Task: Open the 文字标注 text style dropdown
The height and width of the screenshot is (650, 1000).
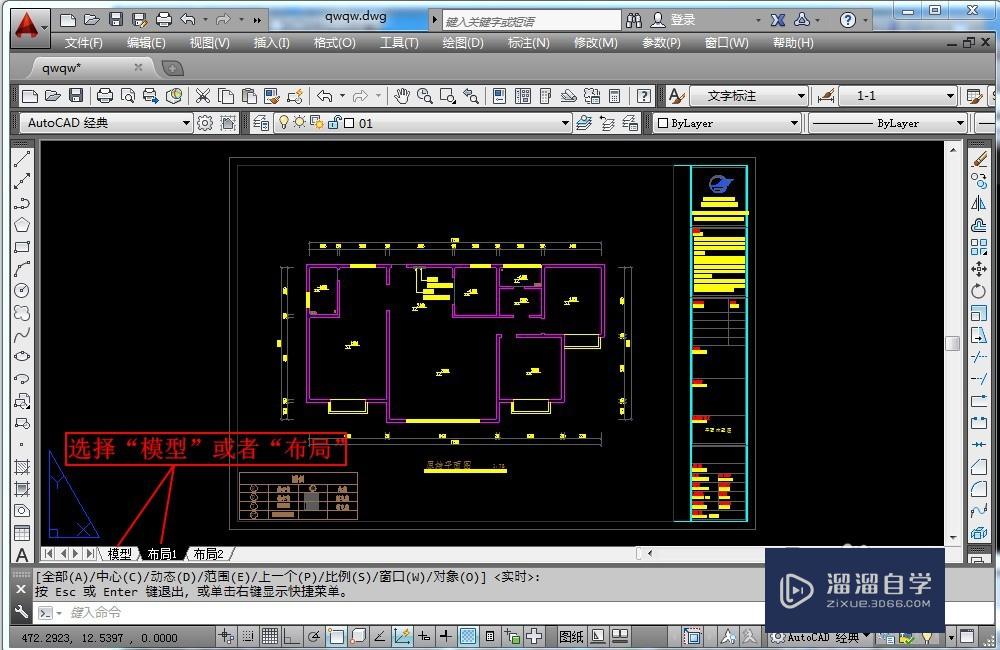Action: 801,96
